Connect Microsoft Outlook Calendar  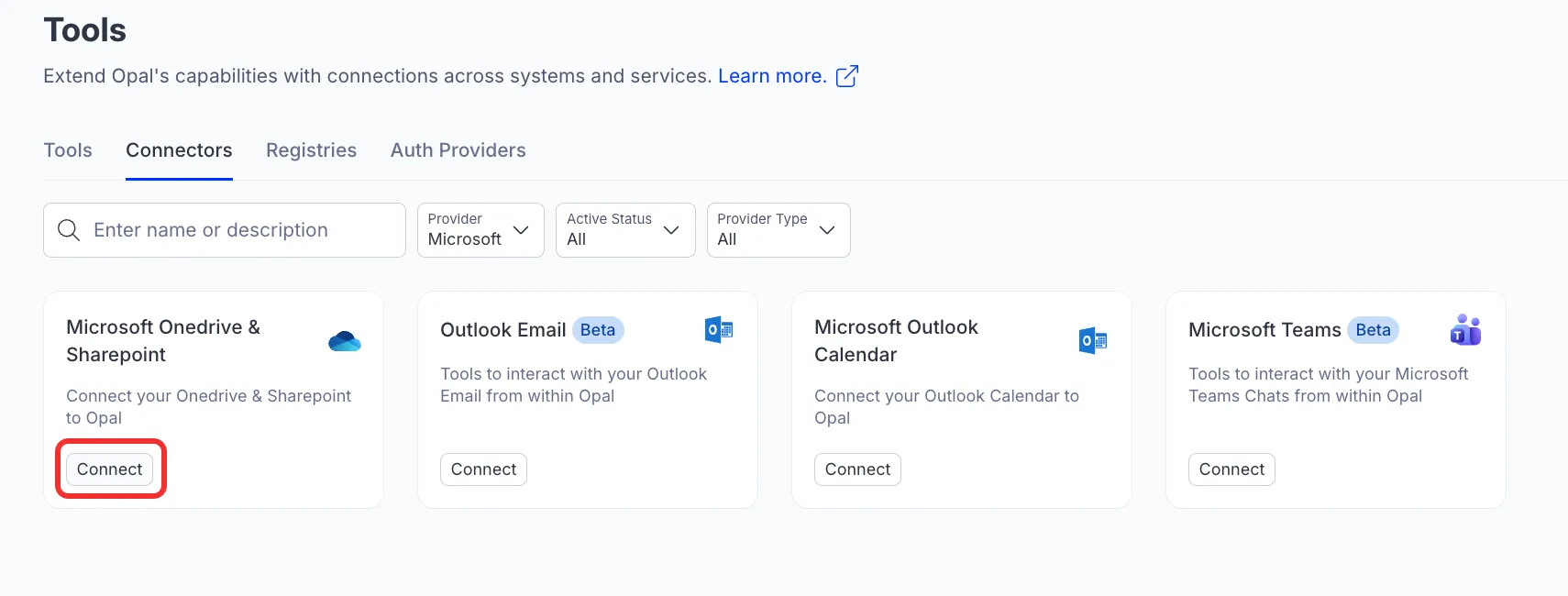click(857, 469)
